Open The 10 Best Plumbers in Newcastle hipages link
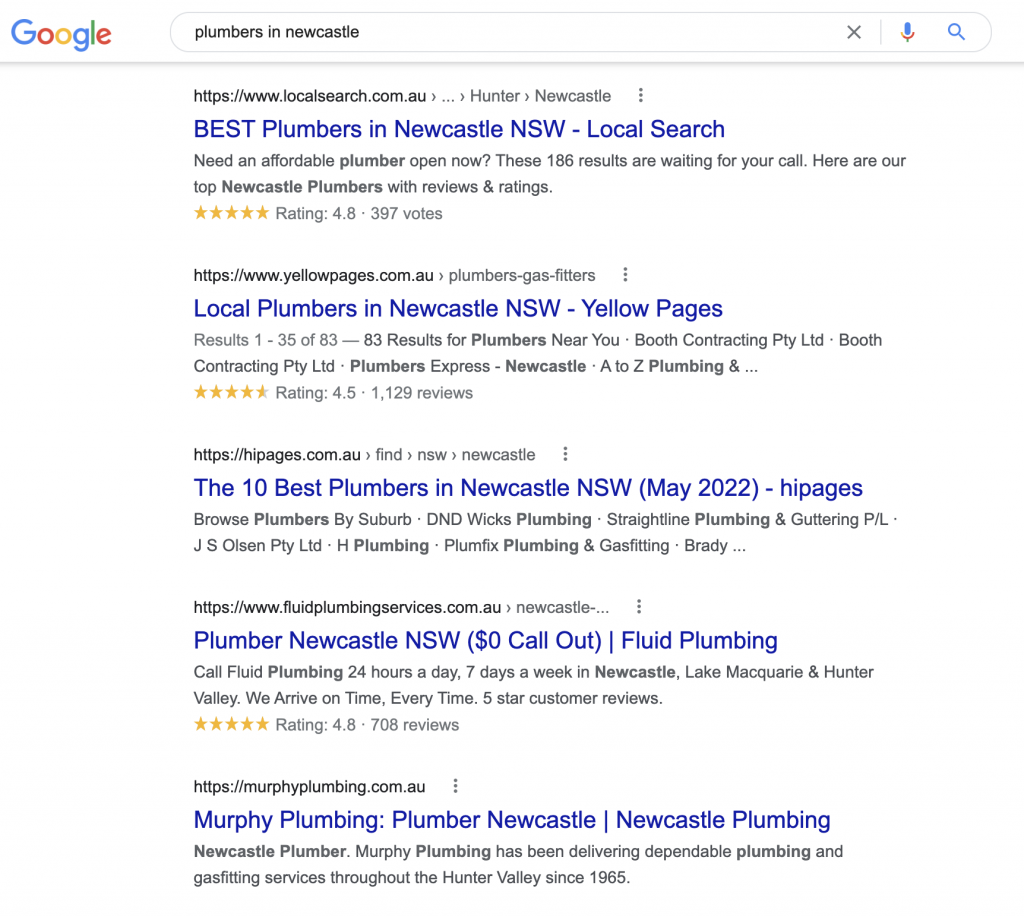The height and width of the screenshot is (917, 1024). coord(528,488)
